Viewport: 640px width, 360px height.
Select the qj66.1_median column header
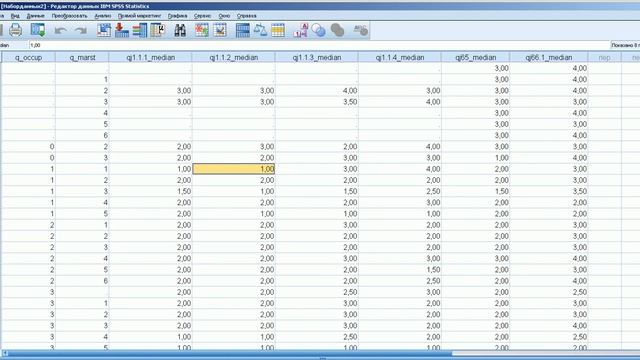(549, 58)
